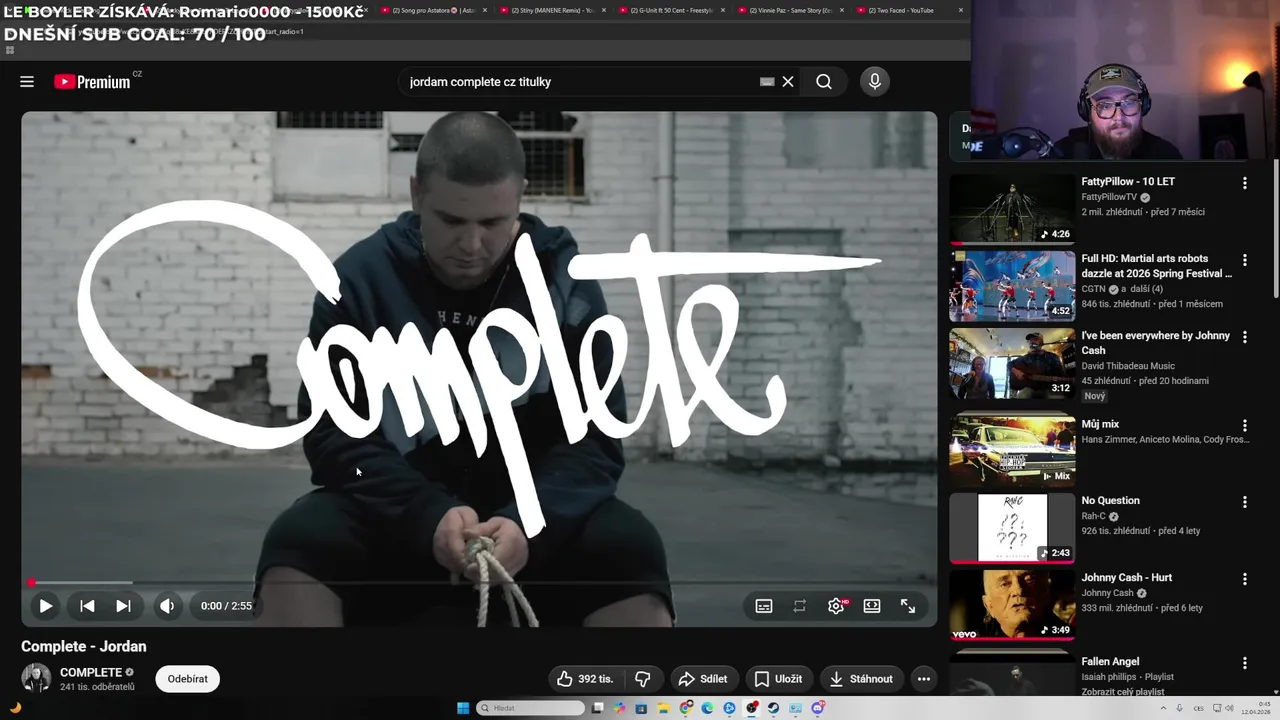Like the video showing 392 tis.
The height and width of the screenshot is (720, 1280).
[586, 679]
